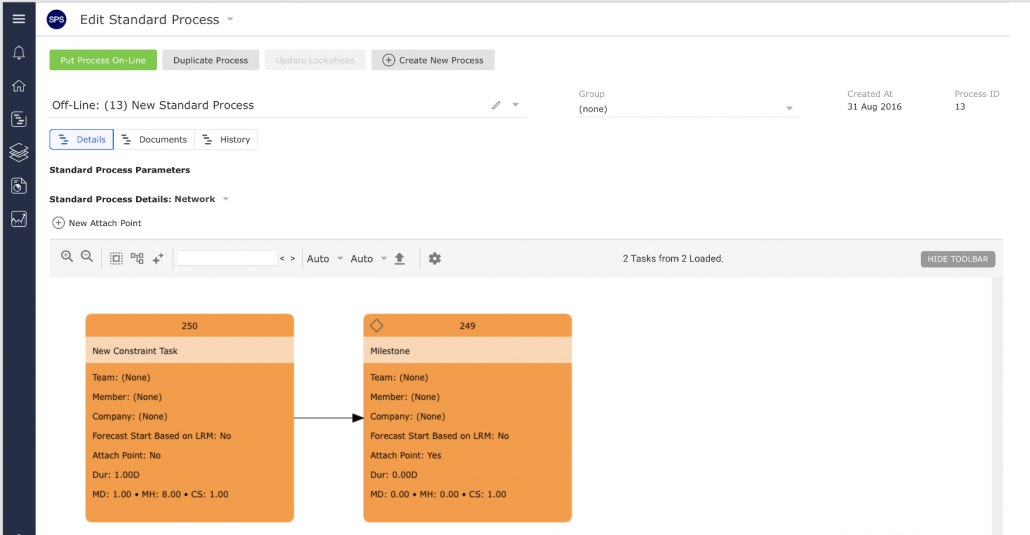This screenshot has width=1030, height=535.
Task: Open the second Auto dropdown in the toolbar
Action: 369,259
